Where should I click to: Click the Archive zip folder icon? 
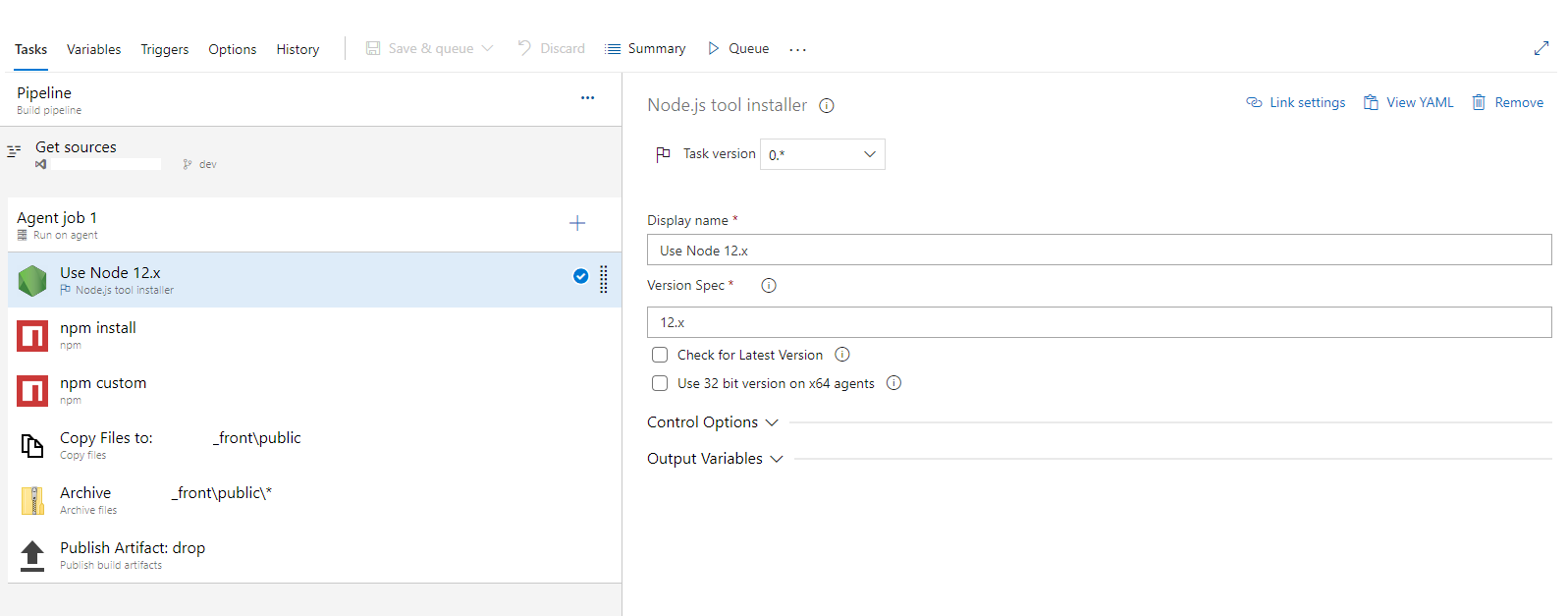click(32, 501)
